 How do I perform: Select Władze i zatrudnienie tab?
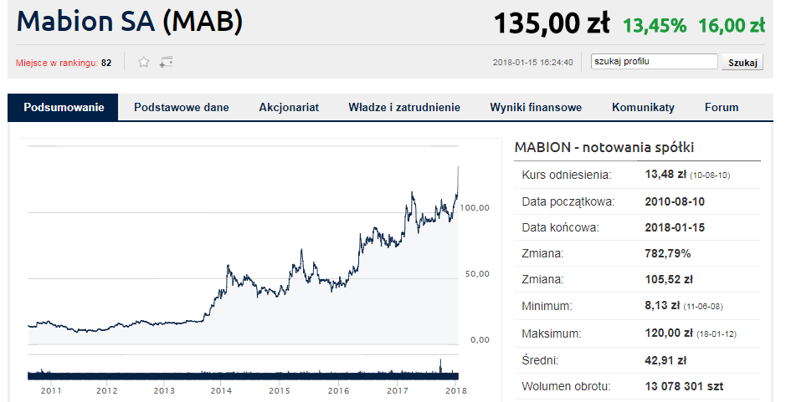(x=404, y=107)
